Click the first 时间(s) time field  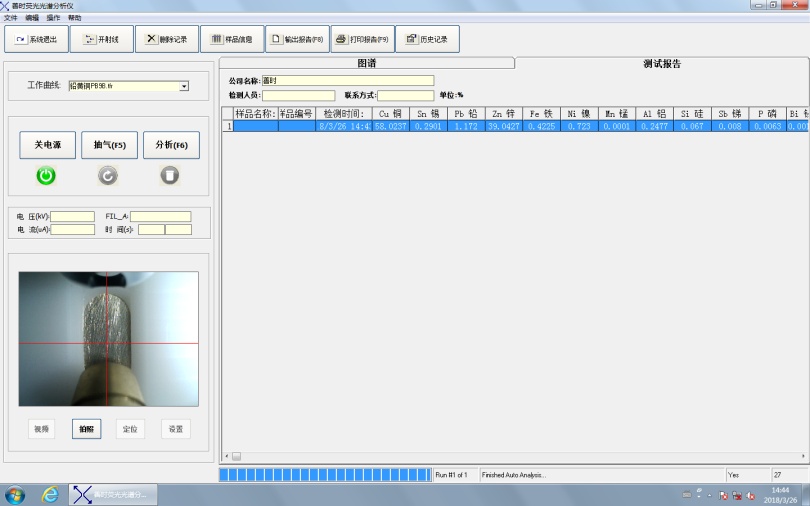click(151, 229)
